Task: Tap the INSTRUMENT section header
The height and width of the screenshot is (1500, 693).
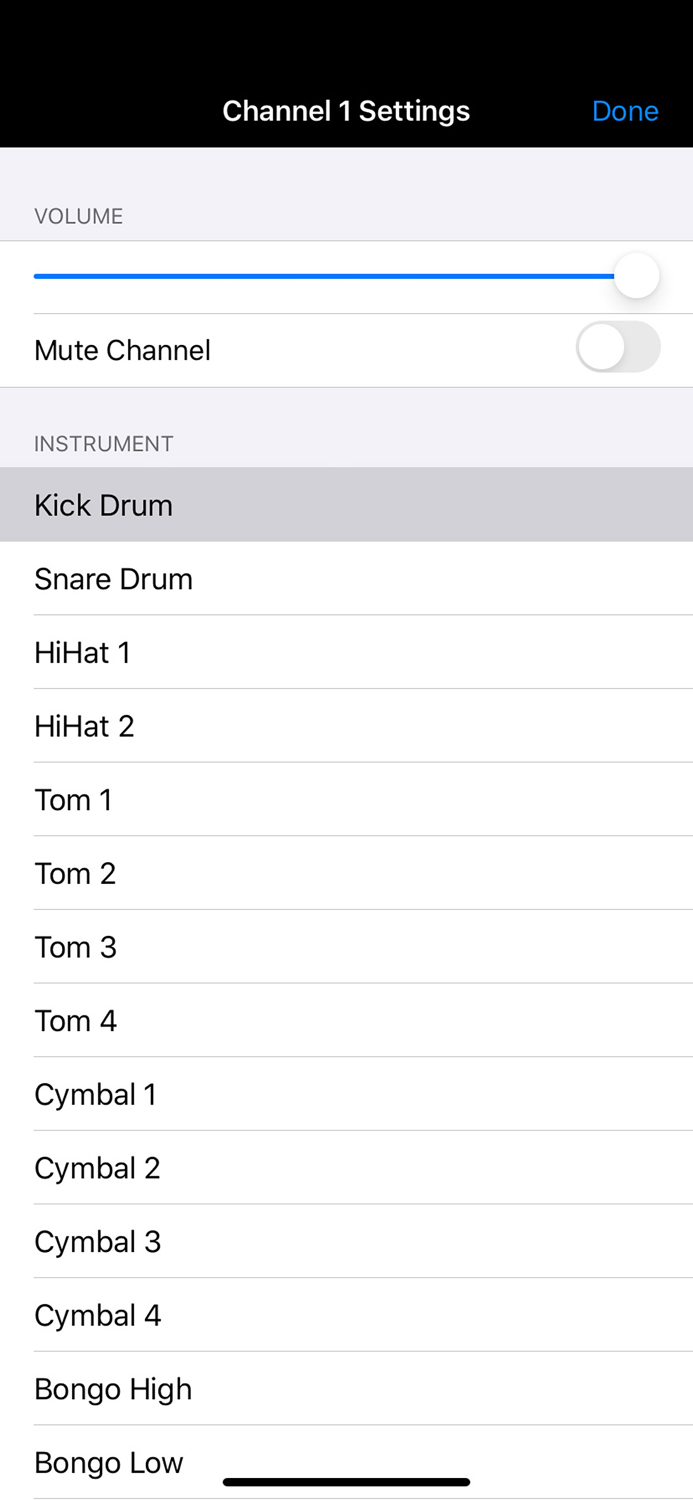Action: click(104, 443)
